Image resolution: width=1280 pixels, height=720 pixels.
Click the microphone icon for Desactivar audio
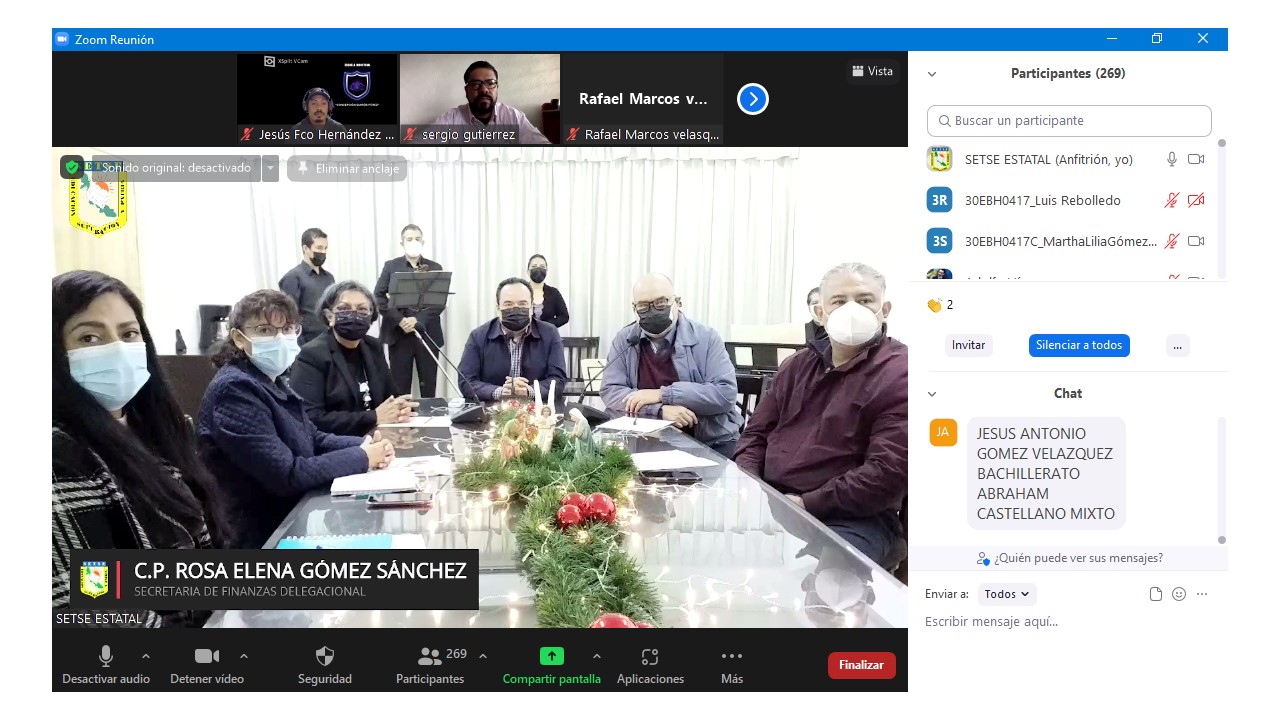click(105, 655)
